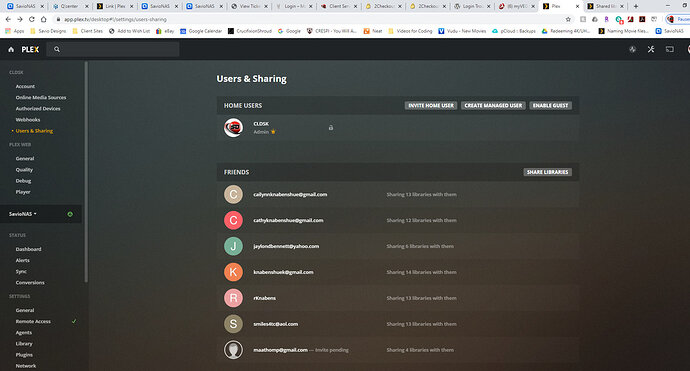The width and height of the screenshot is (690, 371).
Task: Open Authorized Devices
Action: click(38, 108)
